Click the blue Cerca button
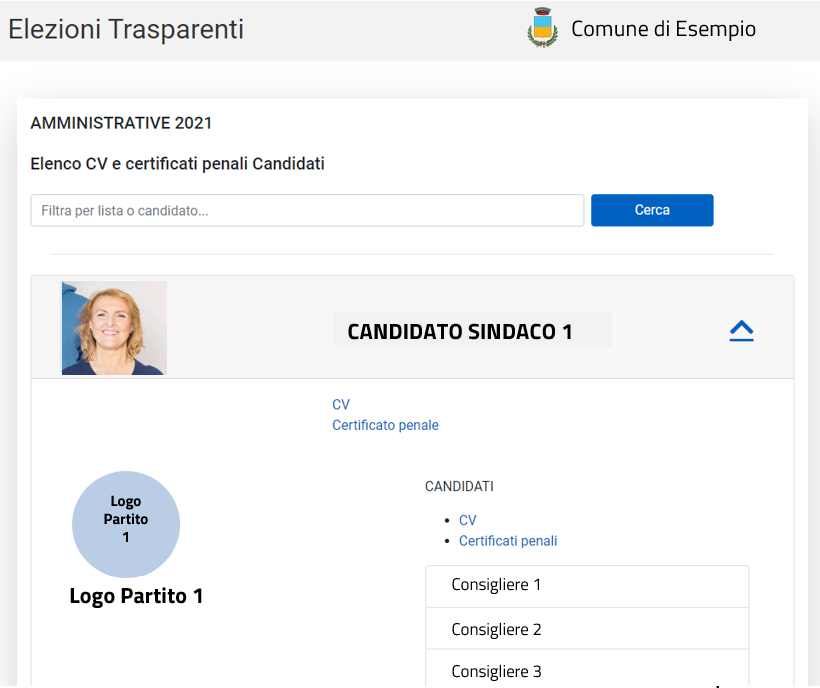820x688 pixels. pos(652,210)
